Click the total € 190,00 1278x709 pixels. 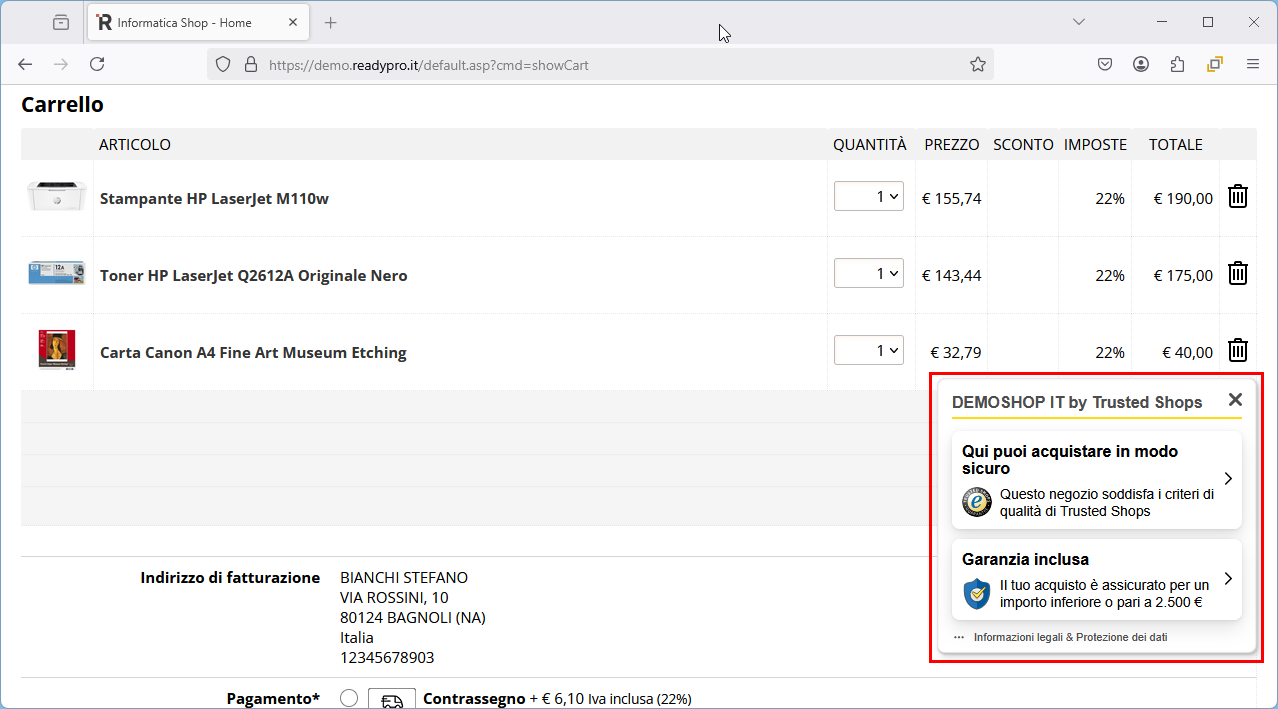(1183, 198)
